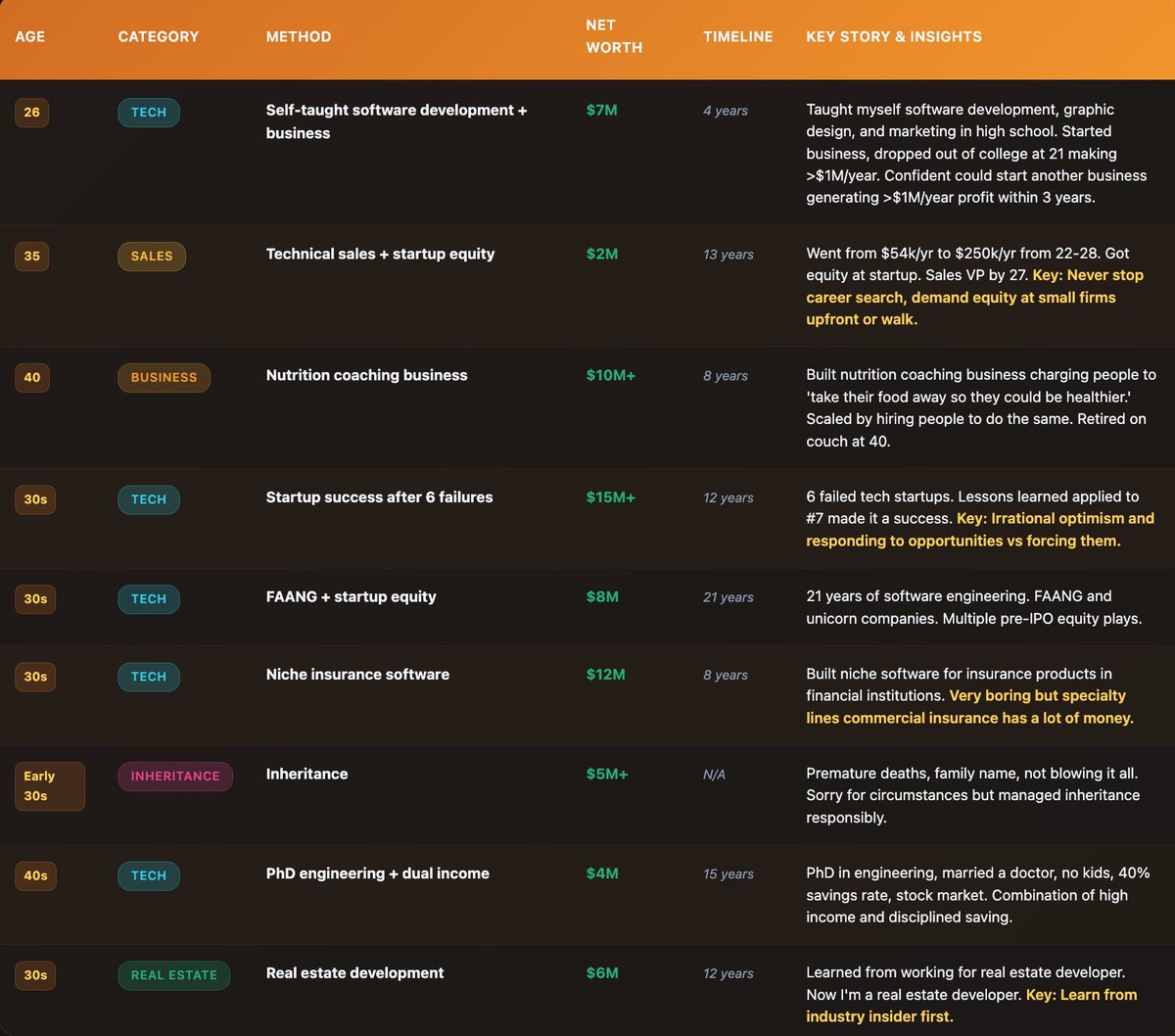Image resolution: width=1175 pixels, height=1036 pixels.
Task: Click TECH tag in the FAANG row
Action: click(x=149, y=598)
